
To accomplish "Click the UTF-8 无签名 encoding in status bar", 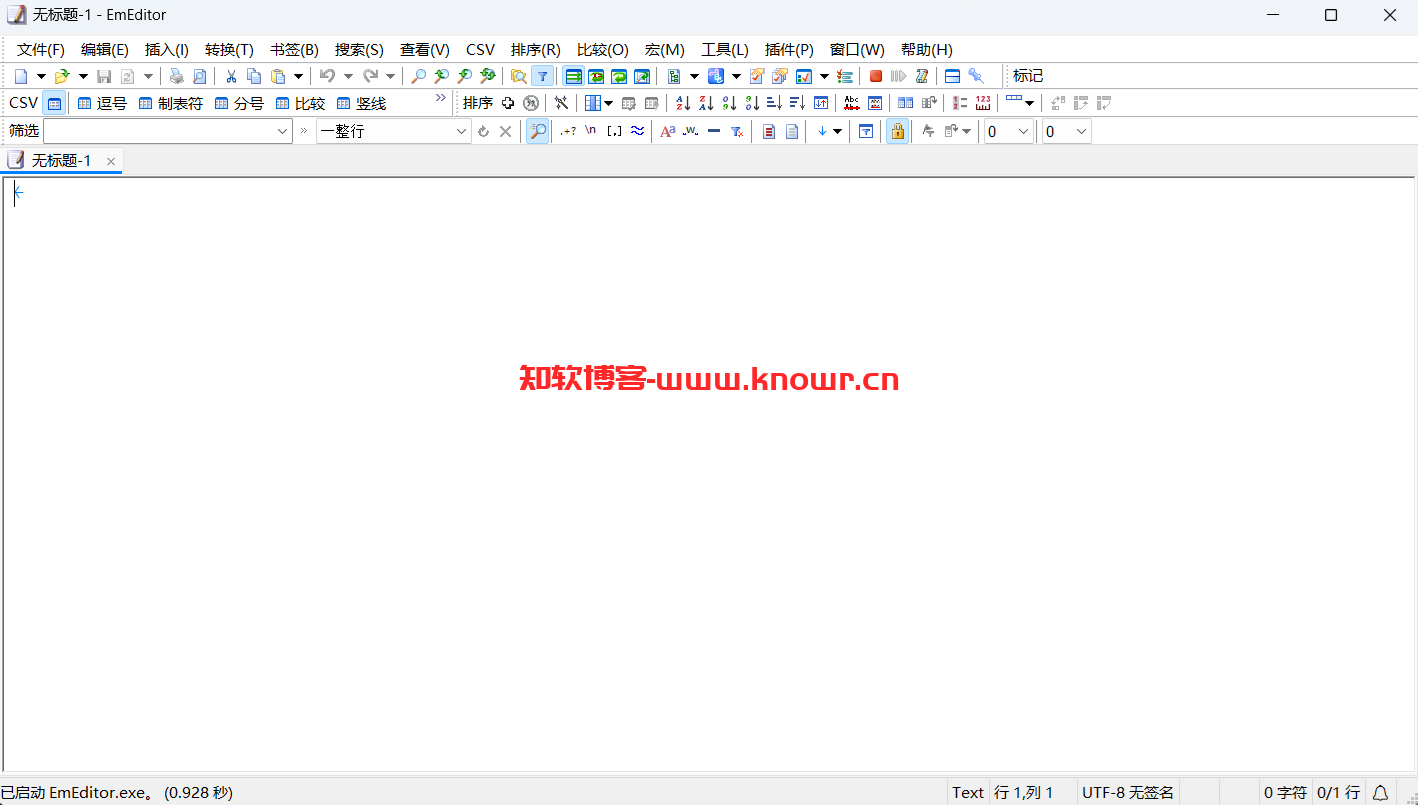I will pyautogui.click(x=1128, y=792).
